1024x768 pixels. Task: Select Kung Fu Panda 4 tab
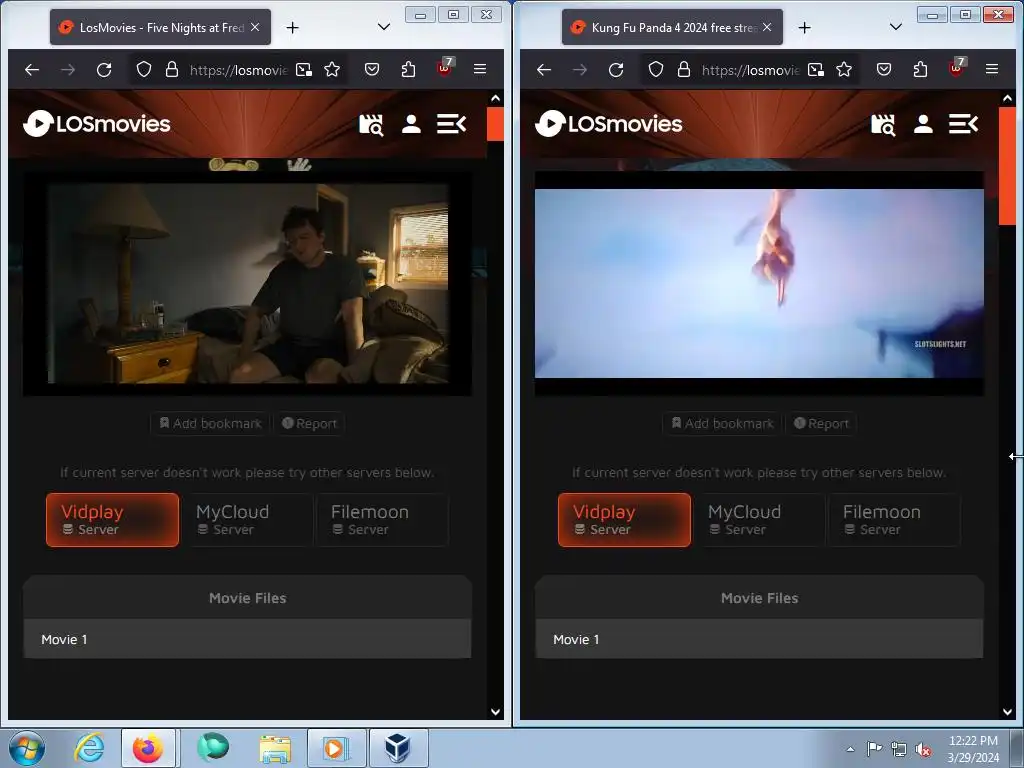673,27
